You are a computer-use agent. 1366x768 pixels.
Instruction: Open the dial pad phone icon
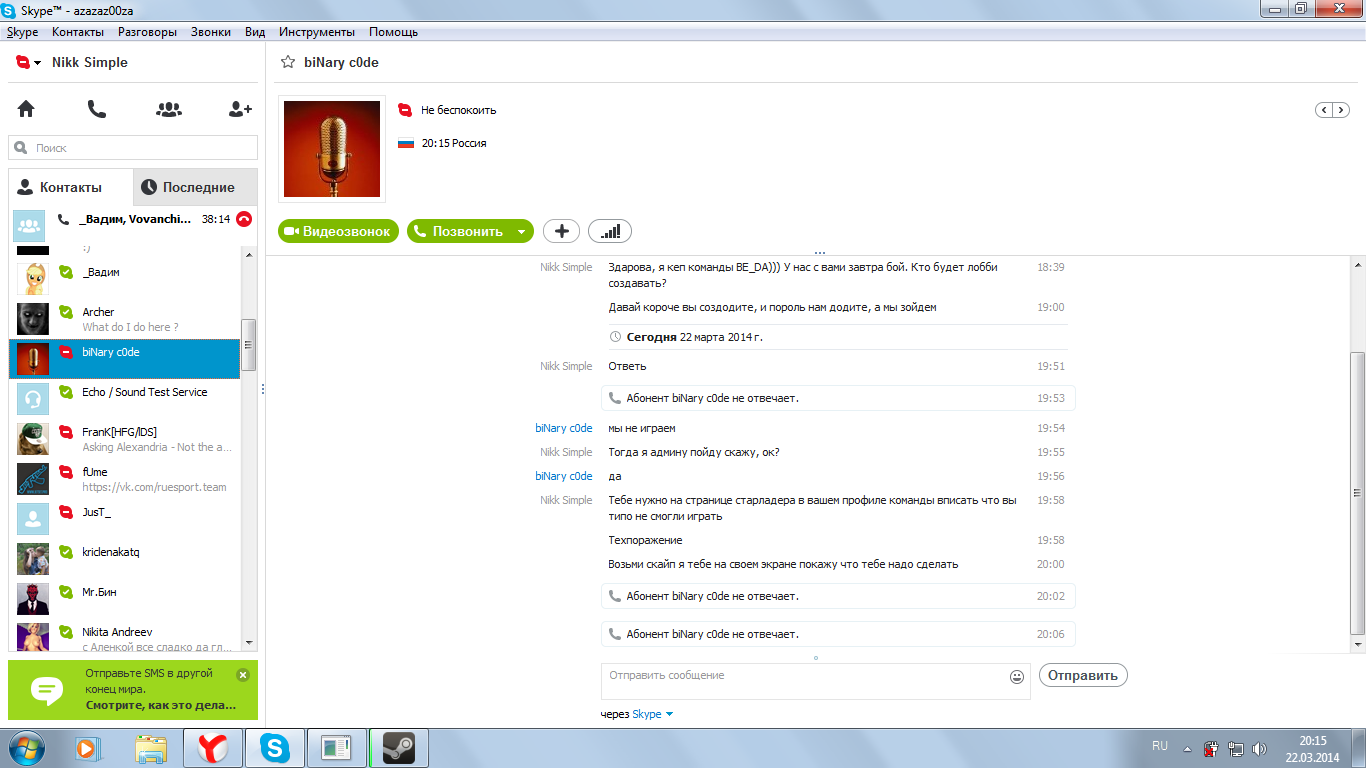point(97,109)
